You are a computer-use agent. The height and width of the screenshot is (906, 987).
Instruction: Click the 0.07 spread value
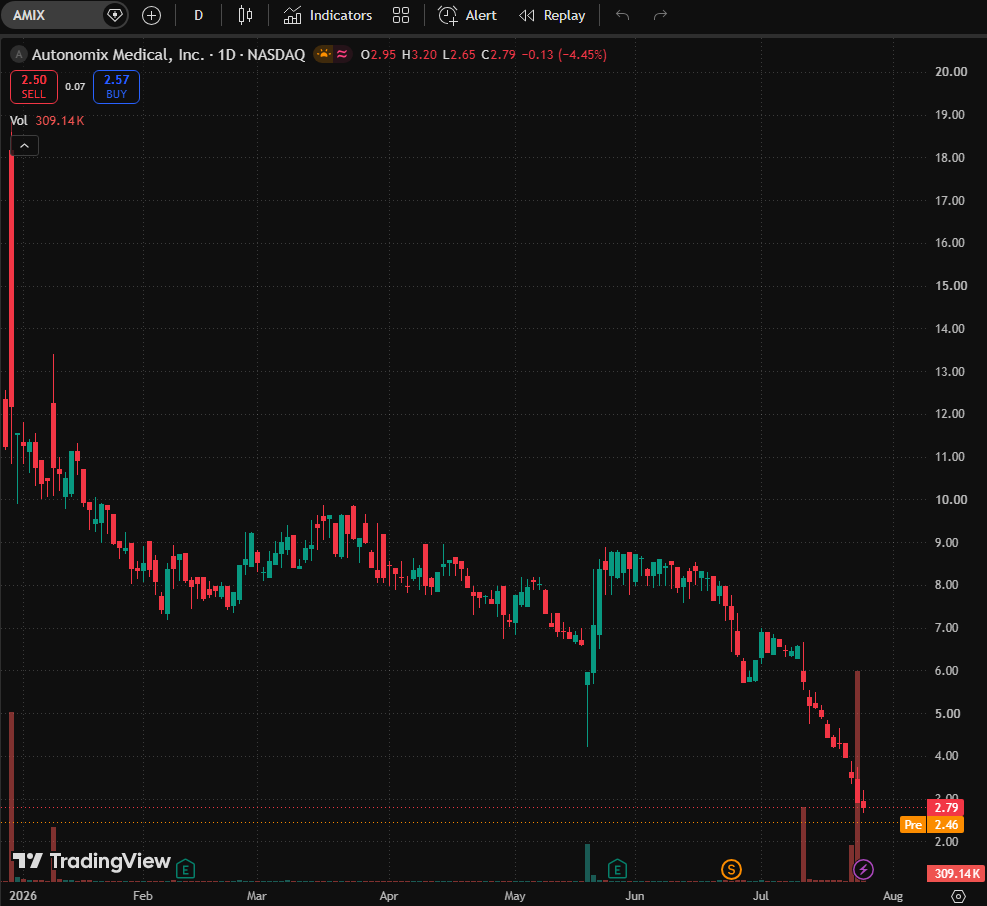point(75,87)
